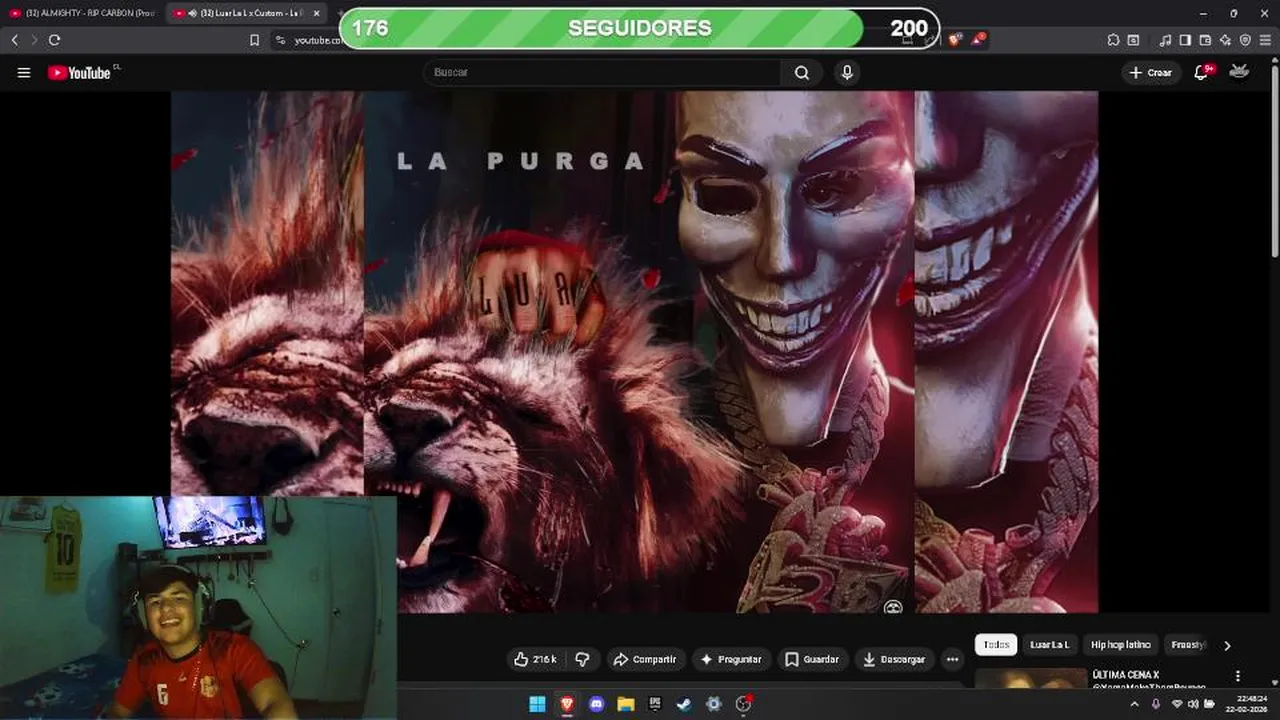
Task: Open OBS Studio from the taskbar
Action: [x=743, y=704]
